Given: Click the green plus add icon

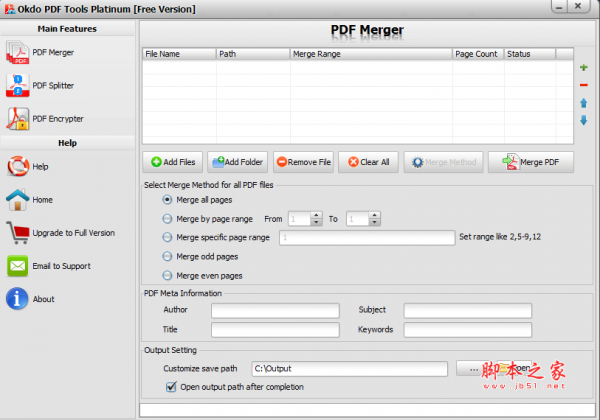Looking at the screenshot, I should 584,68.
